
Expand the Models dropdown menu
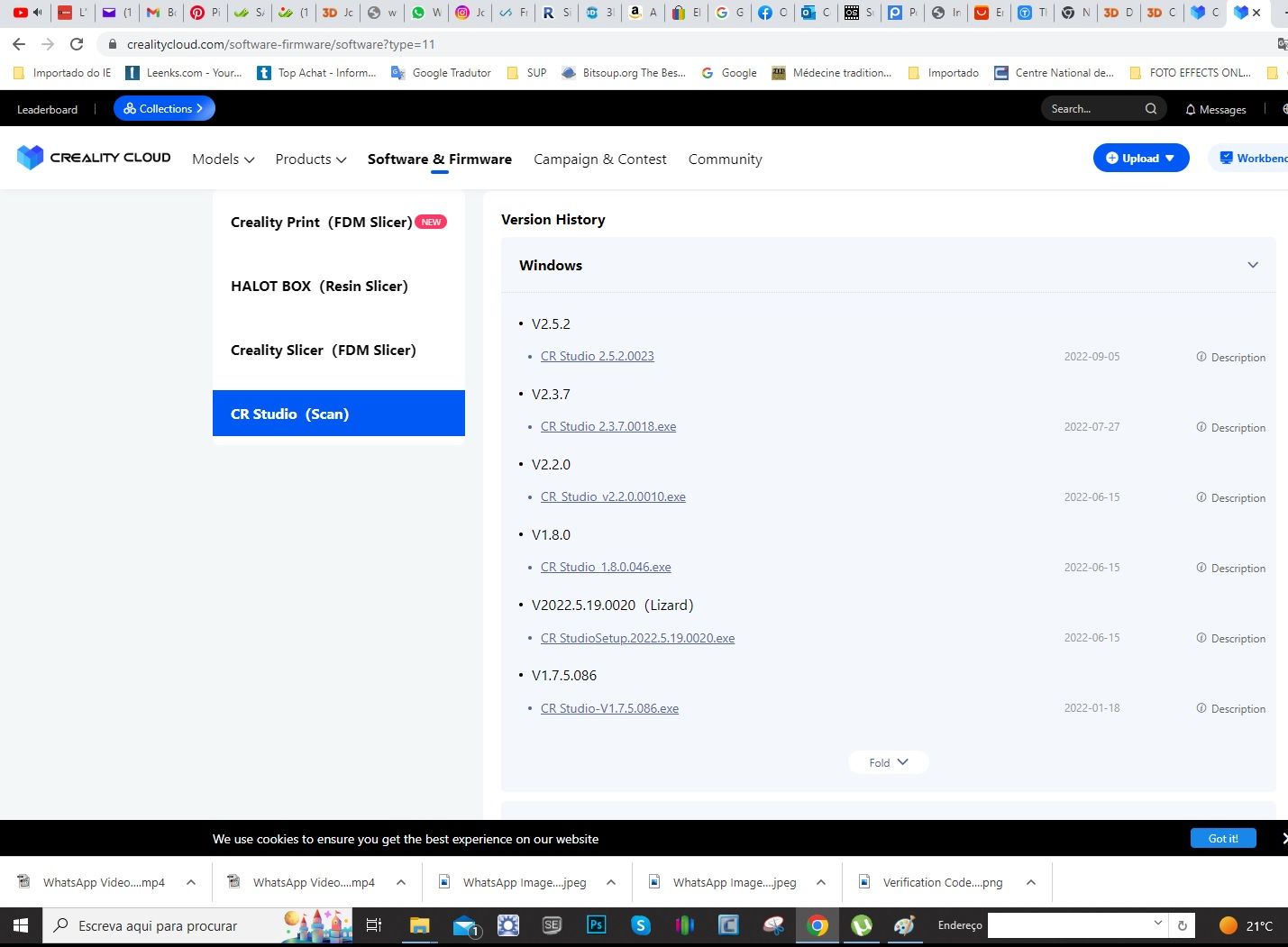click(224, 159)
